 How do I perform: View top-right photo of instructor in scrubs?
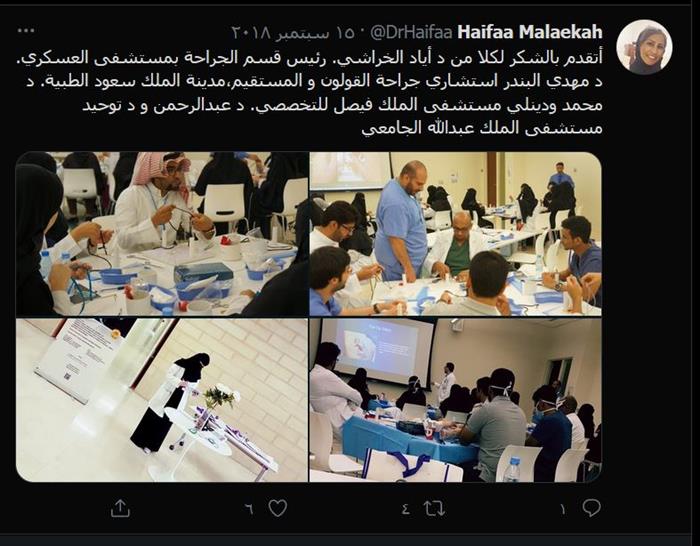(x=455, y=234)
